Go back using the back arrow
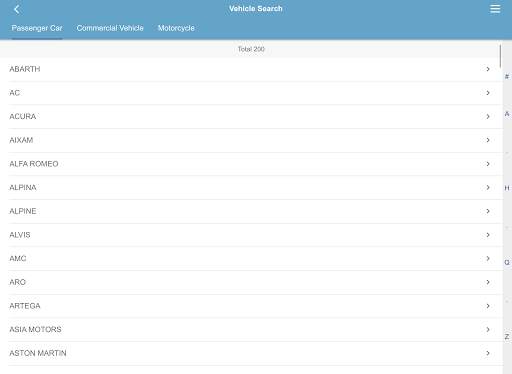This screenshot has height=374, width=512. (17, 9)
